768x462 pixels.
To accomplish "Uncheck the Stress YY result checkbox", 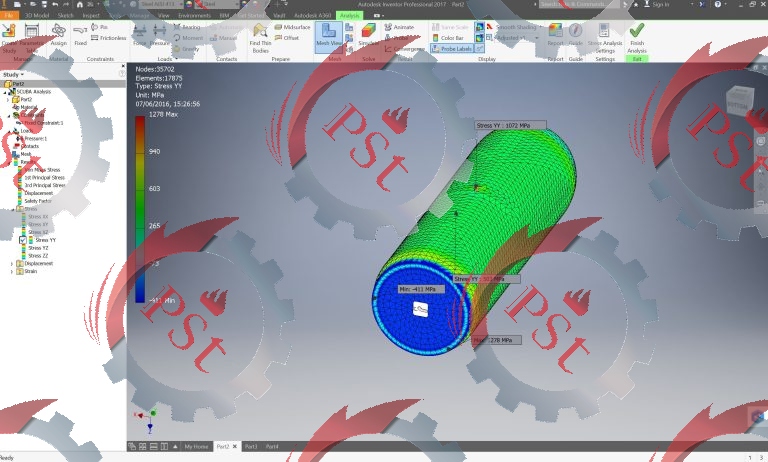I will (24, 240).
